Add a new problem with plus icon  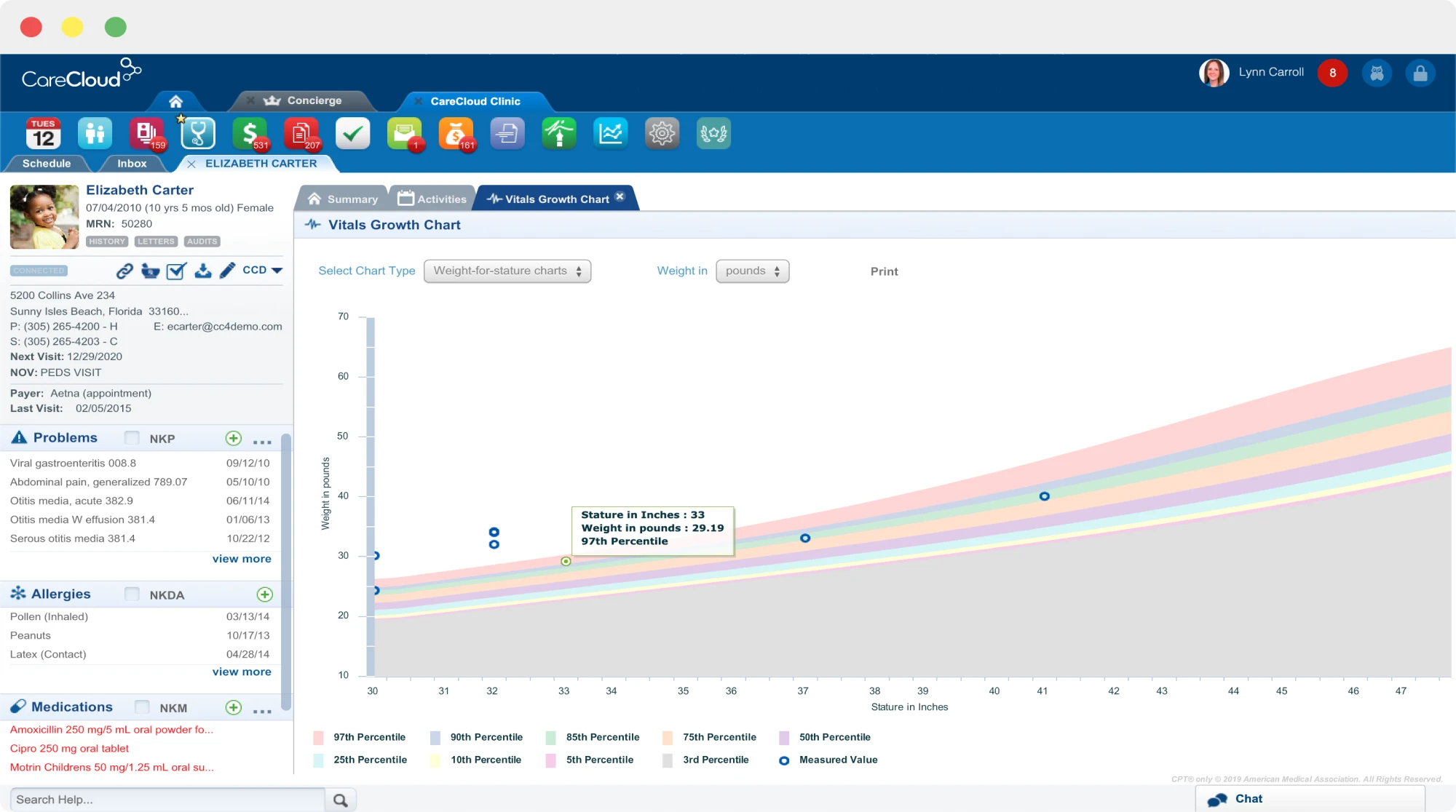click(x=233, y=438)
